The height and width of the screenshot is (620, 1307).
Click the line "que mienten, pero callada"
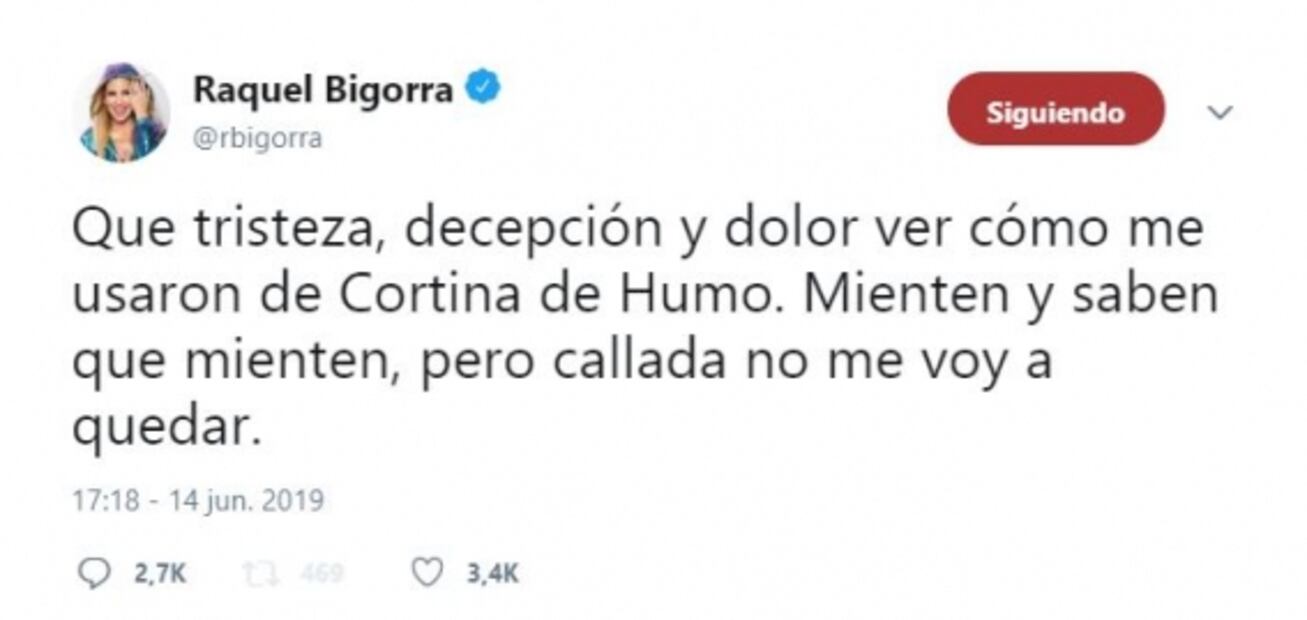pos(397,364)
